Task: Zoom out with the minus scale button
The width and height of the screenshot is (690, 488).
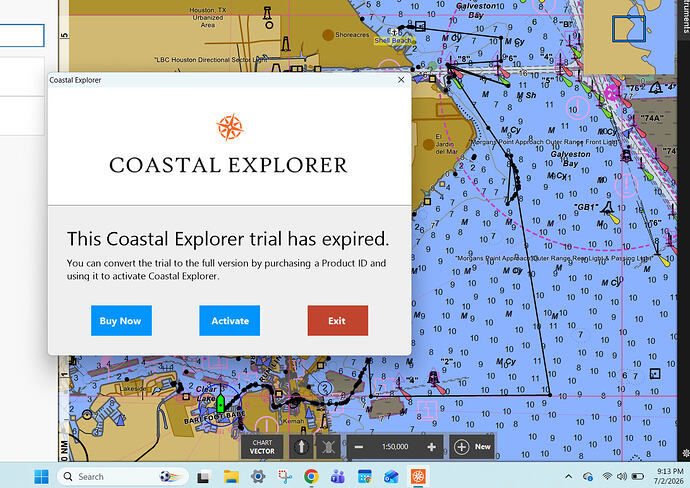Action: pos(359,447)
